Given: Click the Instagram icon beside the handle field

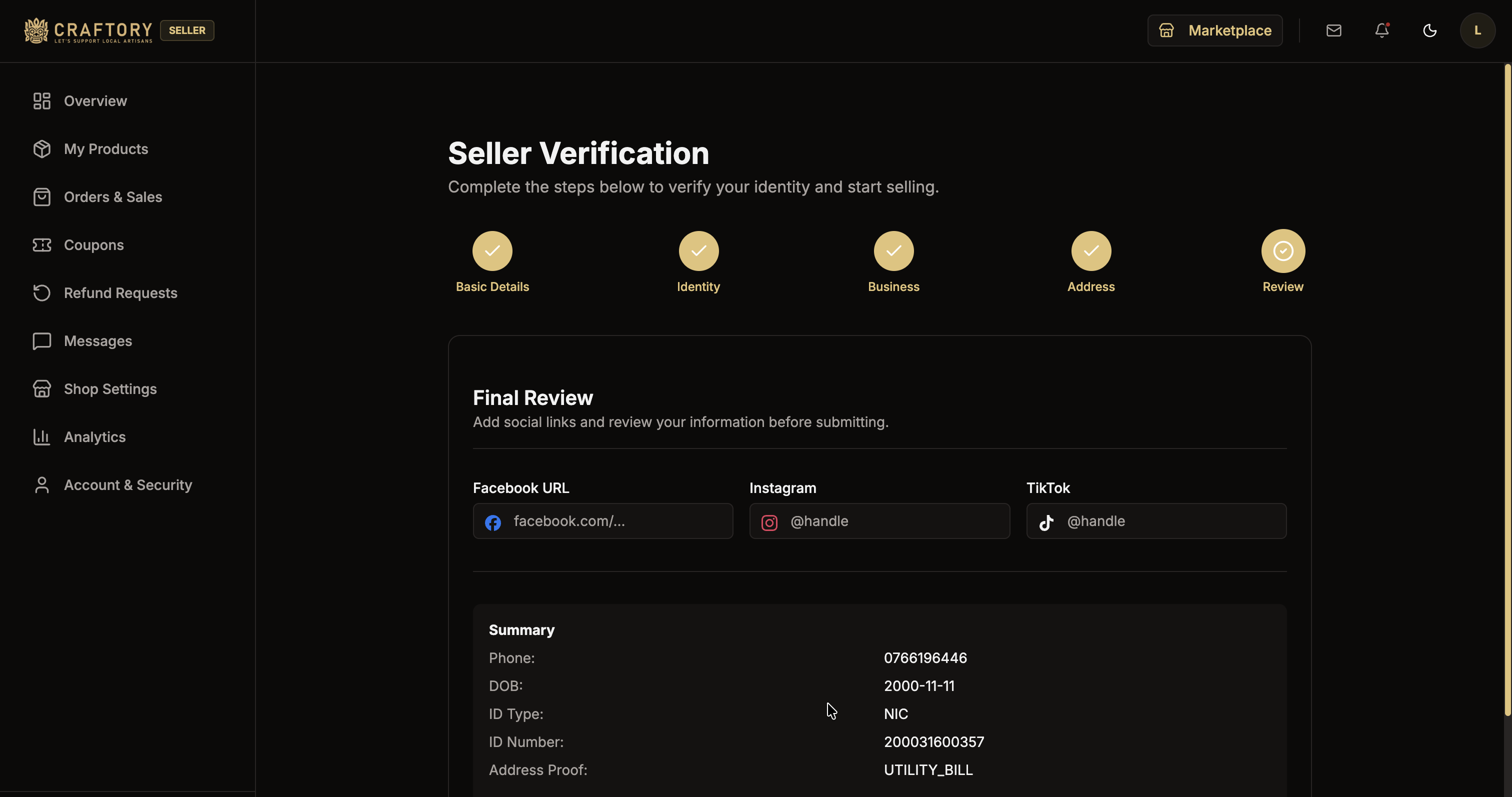Looking at the screenshot, I should coord(770,521).
